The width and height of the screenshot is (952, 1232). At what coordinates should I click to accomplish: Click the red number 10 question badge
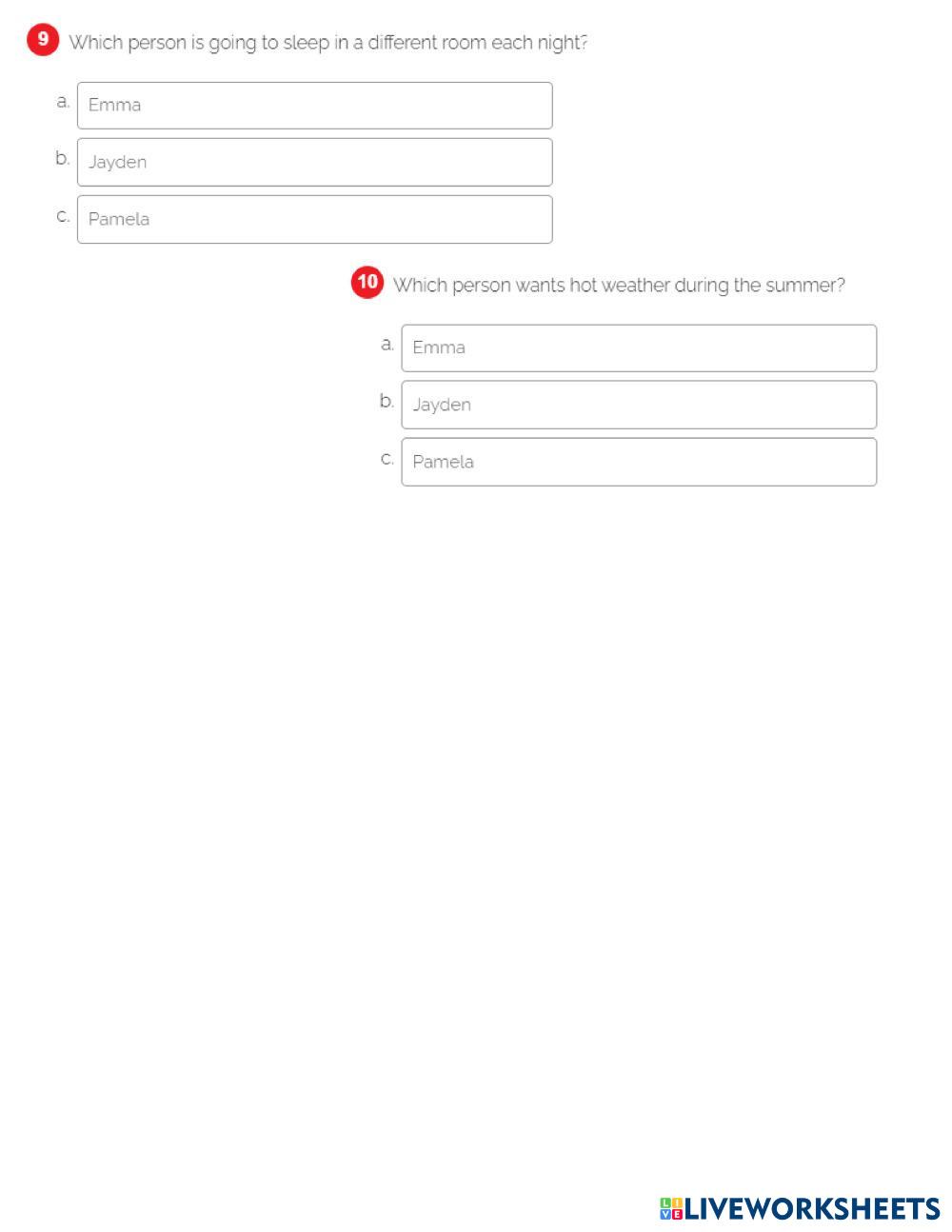click(367, 283)
